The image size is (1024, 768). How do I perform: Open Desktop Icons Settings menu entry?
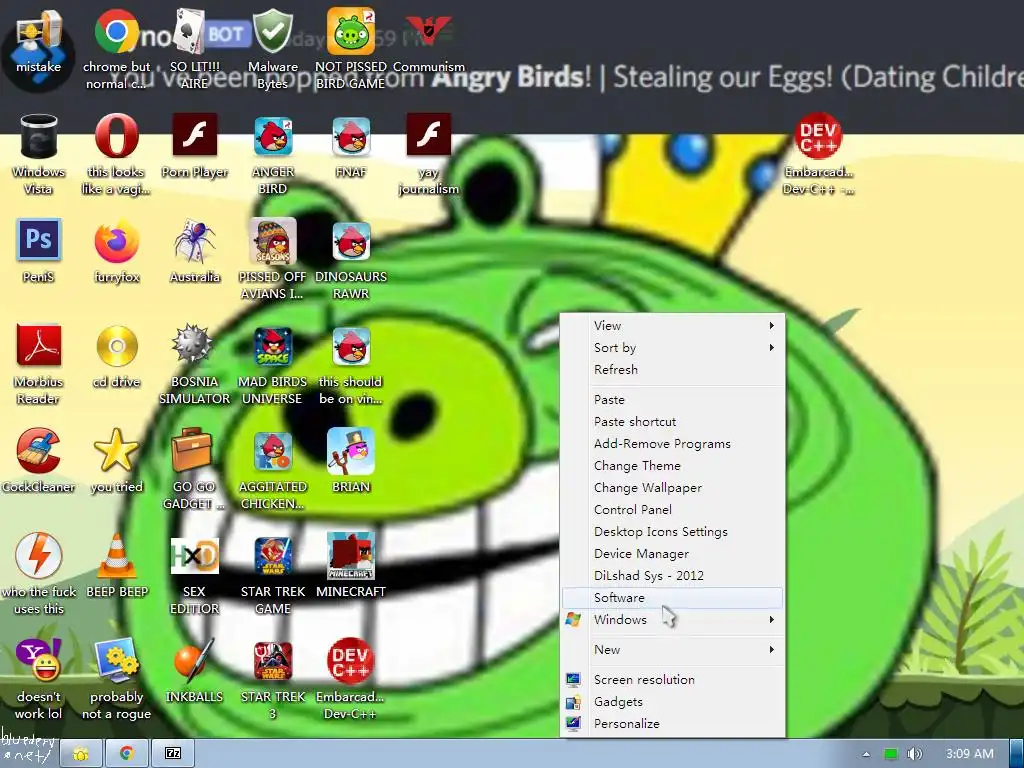point(673,531)
